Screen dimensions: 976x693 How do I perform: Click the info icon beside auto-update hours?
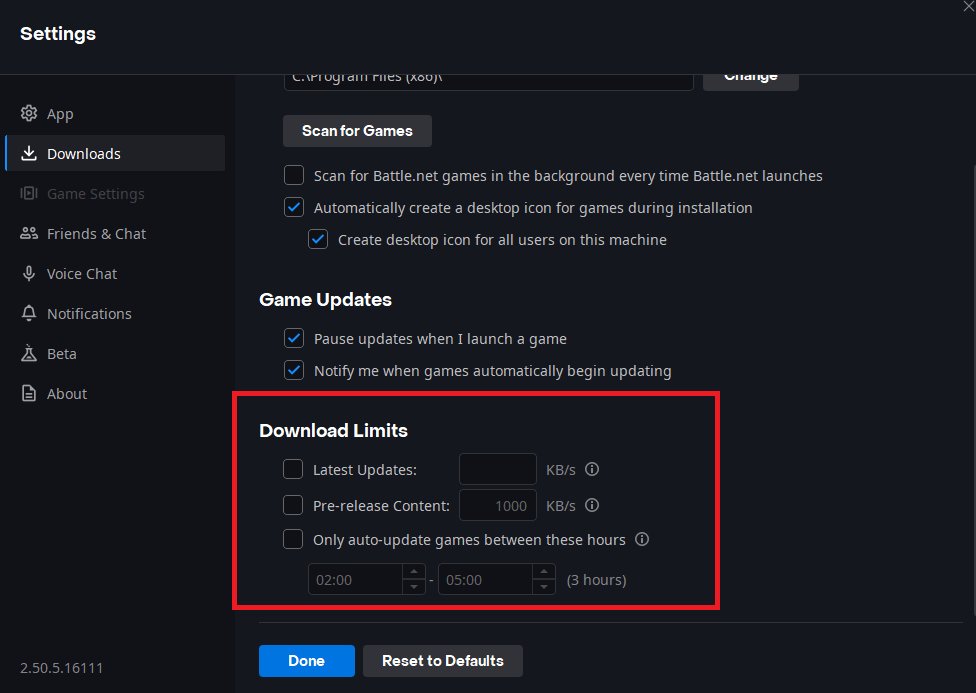click(642, 539)
